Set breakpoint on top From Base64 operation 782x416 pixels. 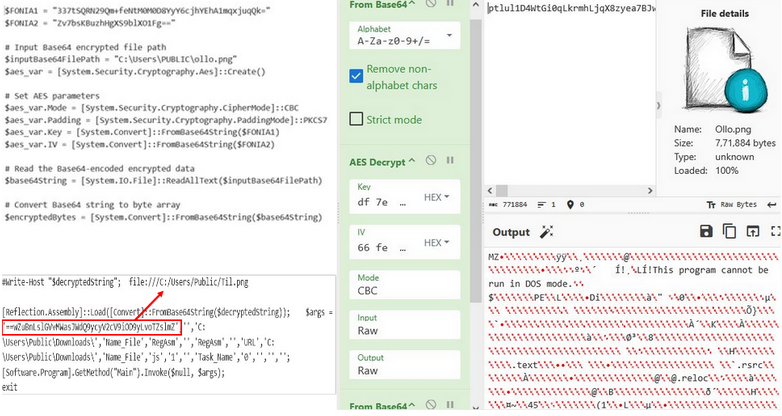[x=450, y=3]
